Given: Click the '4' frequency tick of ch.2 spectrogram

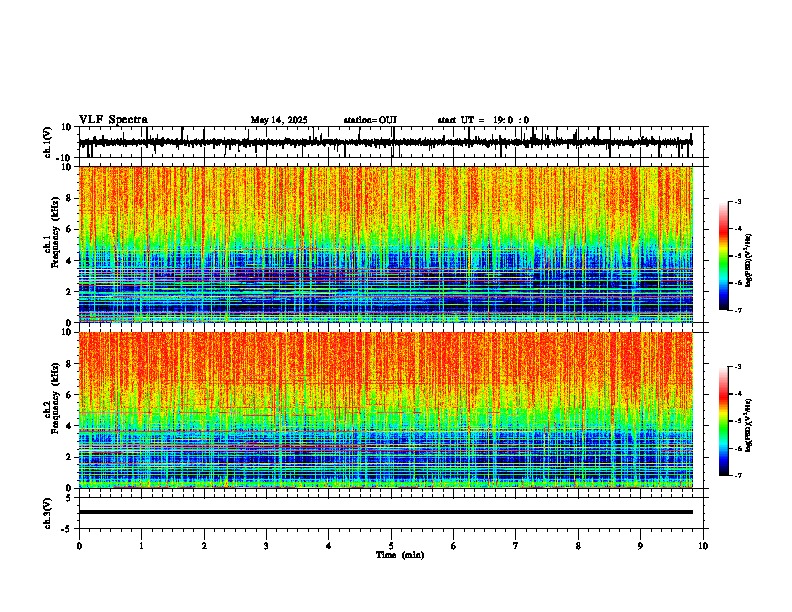Looking at the screenshot, I should [69, 426].
